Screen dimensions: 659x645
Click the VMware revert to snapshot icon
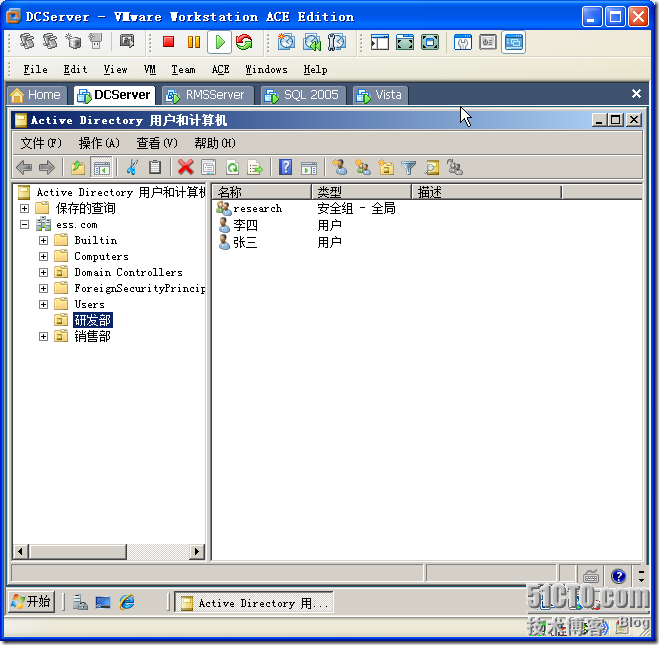pyautogui.click(x=312, y=42)
